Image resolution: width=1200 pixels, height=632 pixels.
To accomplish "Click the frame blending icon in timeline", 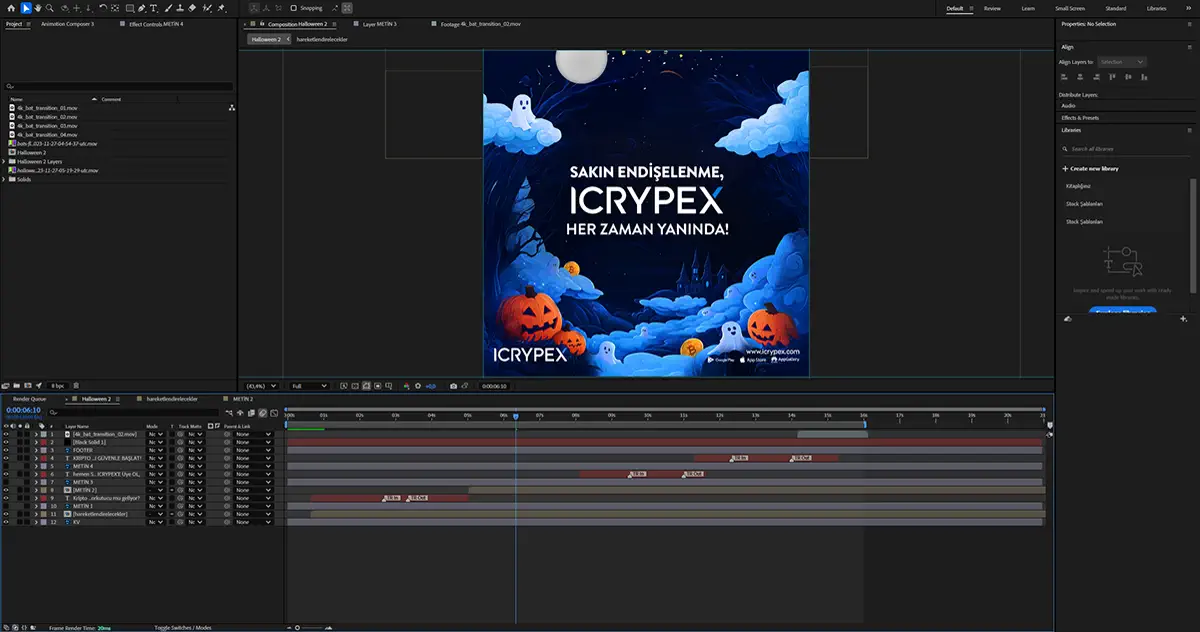I will 251,412.
